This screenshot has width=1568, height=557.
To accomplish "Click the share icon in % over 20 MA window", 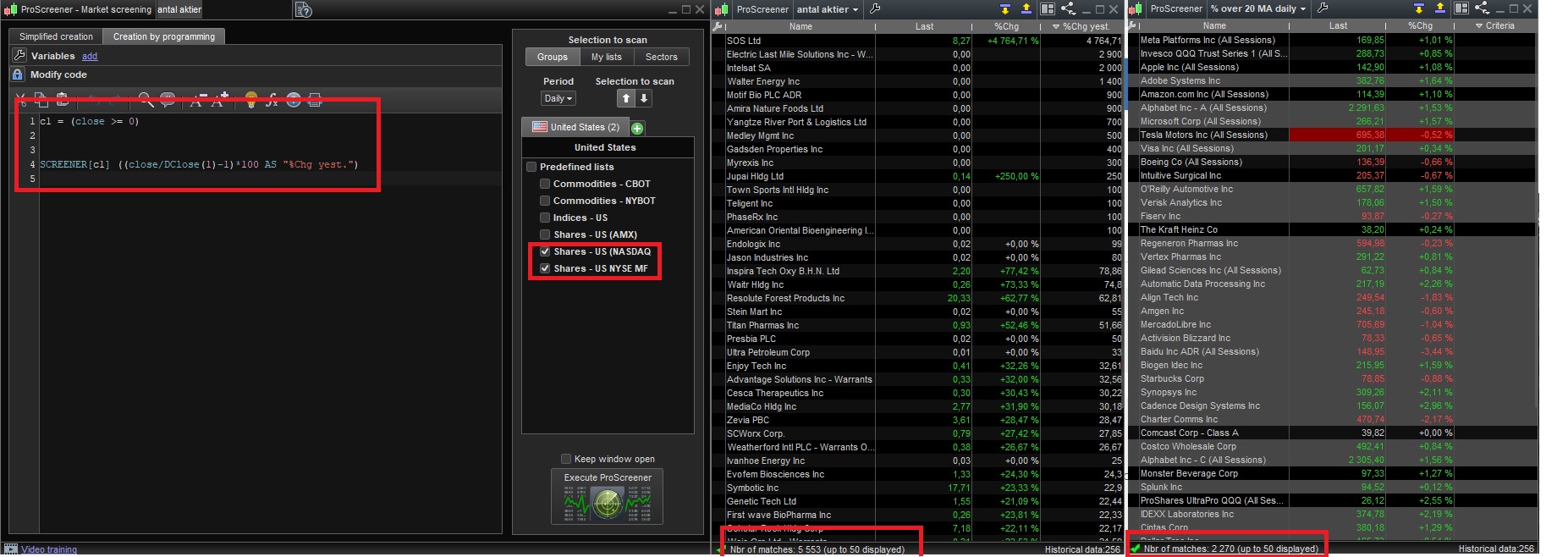I will click(x=1482, y=8).
